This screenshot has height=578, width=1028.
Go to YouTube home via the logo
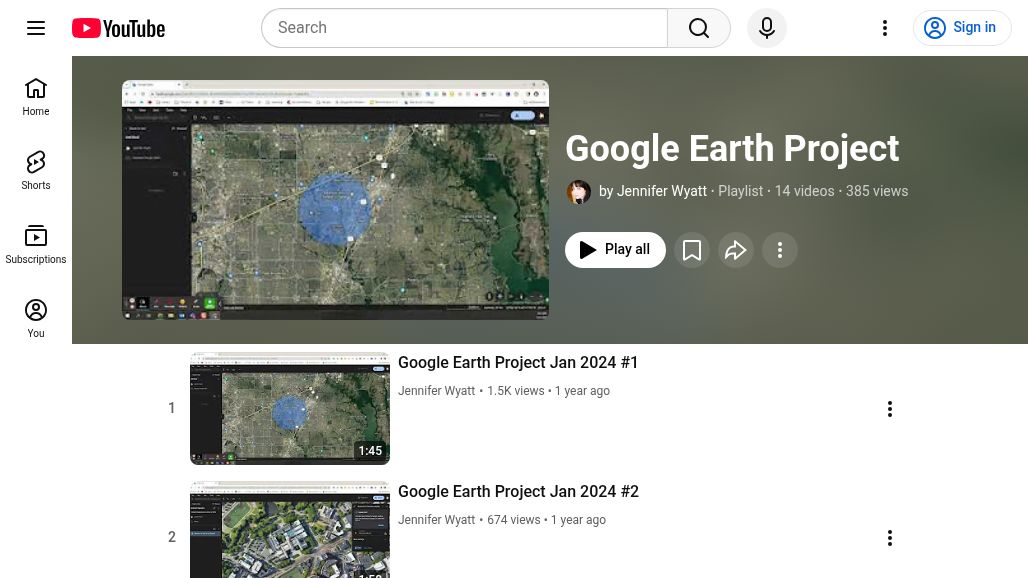[x=117, y=28]
